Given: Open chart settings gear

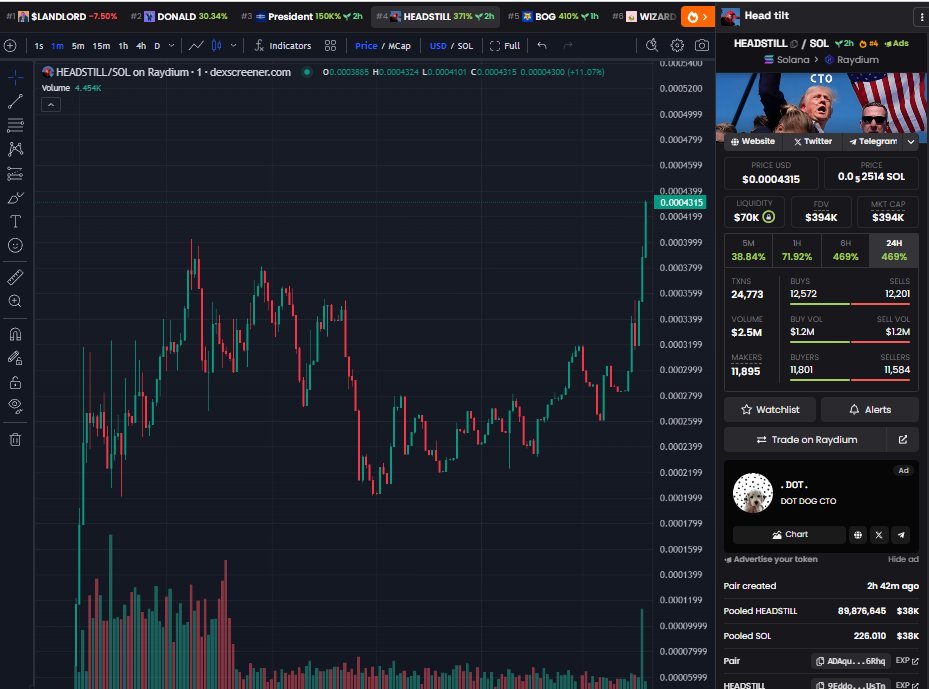Looking at the screenshot, I should click(677, 46).
